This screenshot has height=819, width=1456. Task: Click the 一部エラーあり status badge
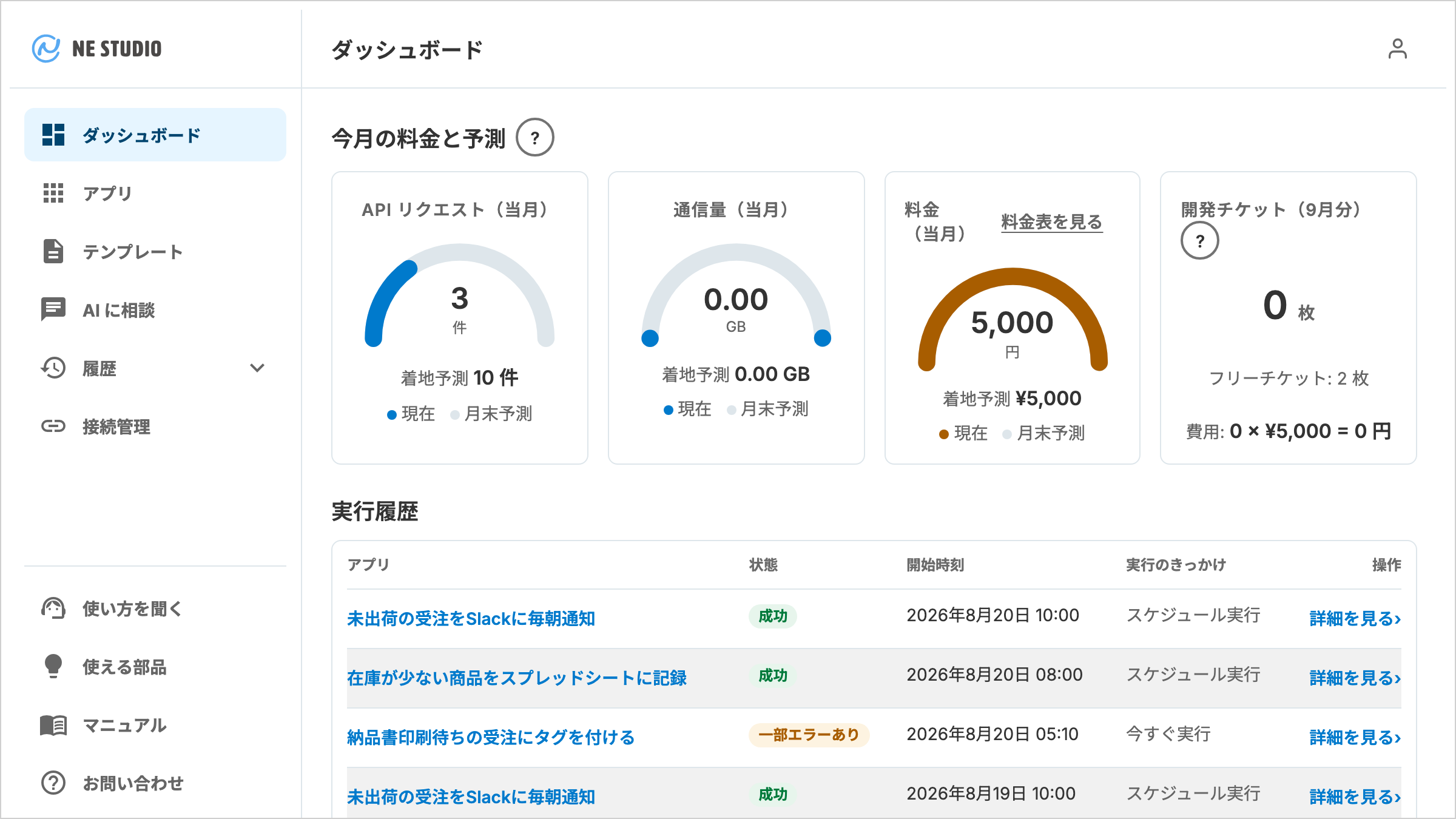tap(809, 735)
